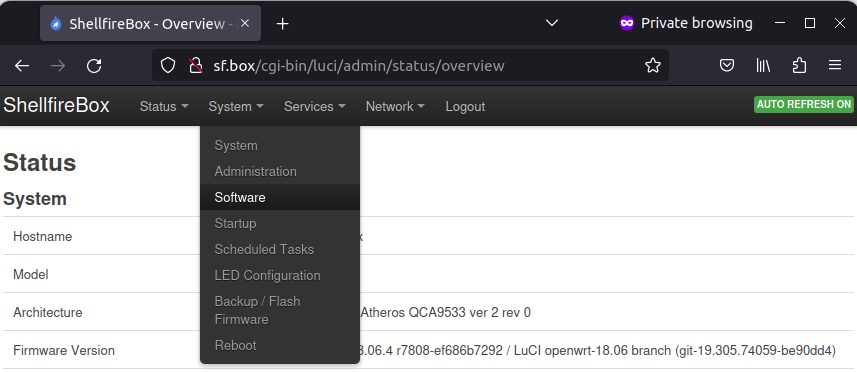The width and height of the screenshot is (857, 372).
Task: Expand the Services dropdown menu
Action: 314,107
